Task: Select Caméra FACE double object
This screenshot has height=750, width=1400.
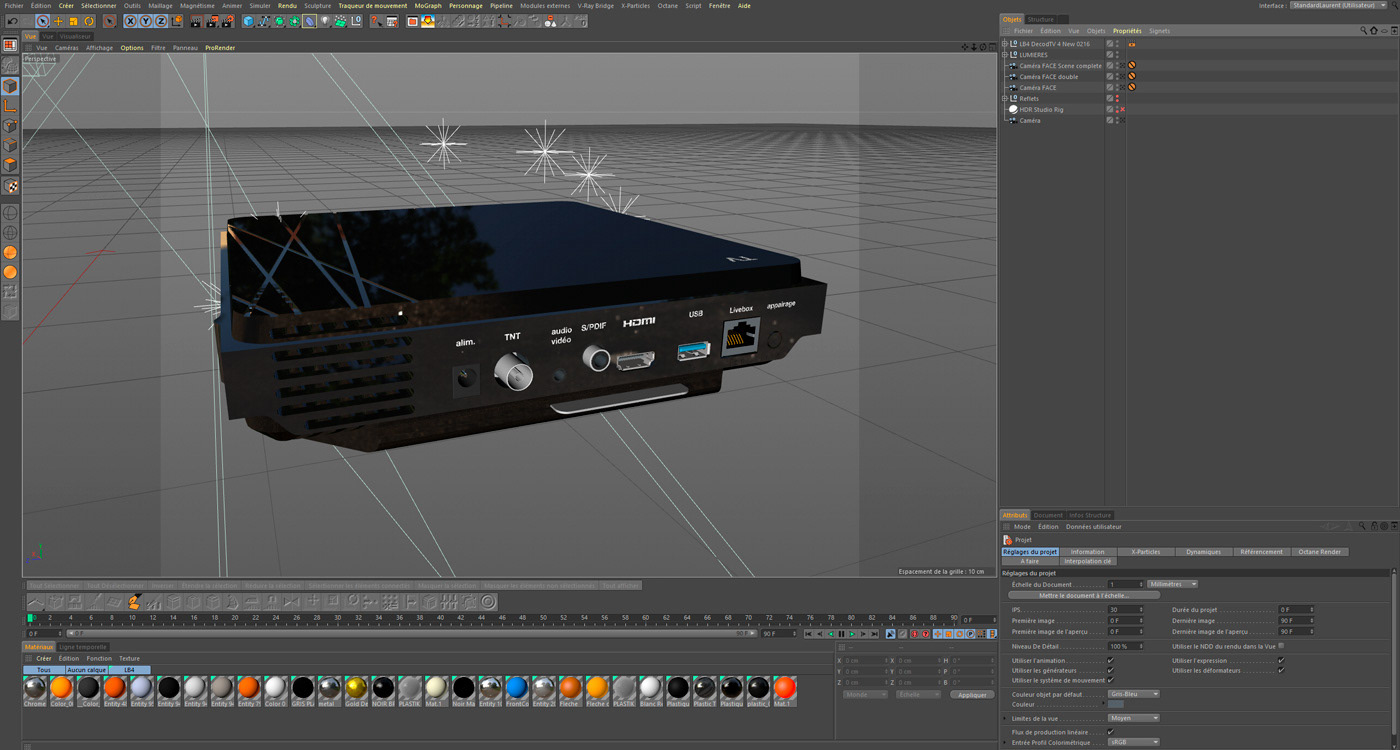Action: [x=1048, y=77]
